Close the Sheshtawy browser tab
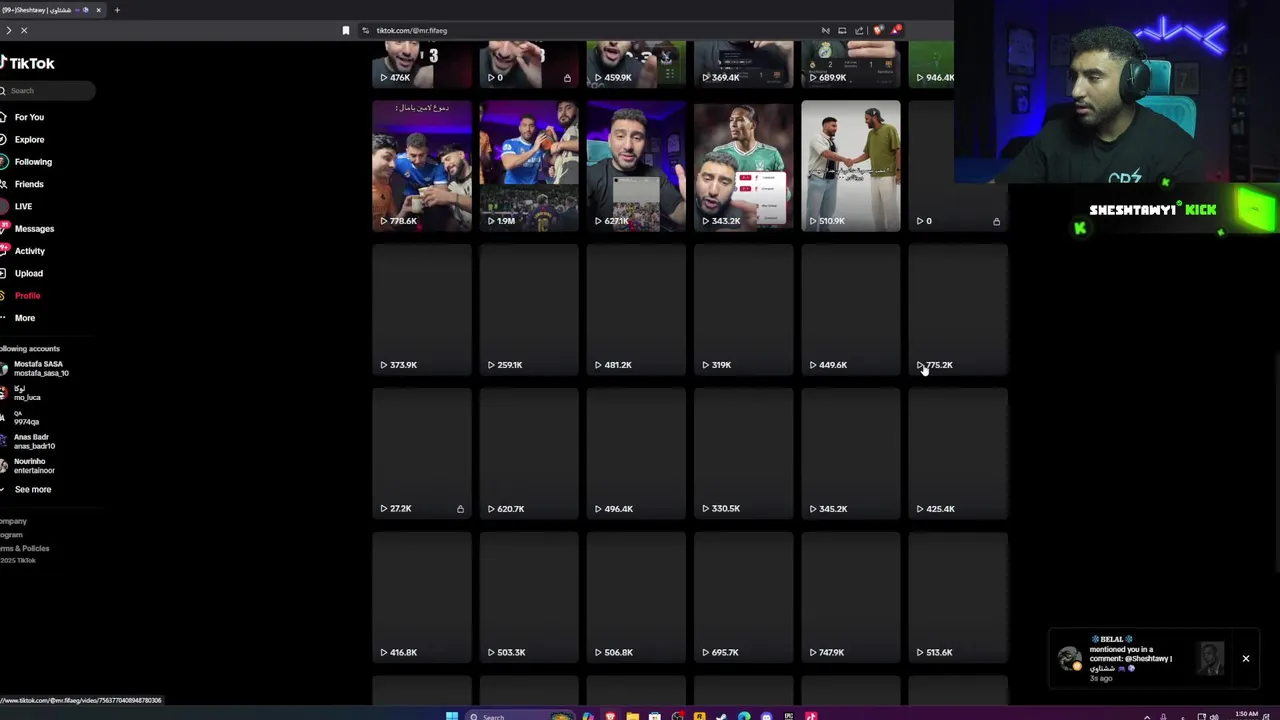This screenshot has width=1280, height=720. coord(98,10)
